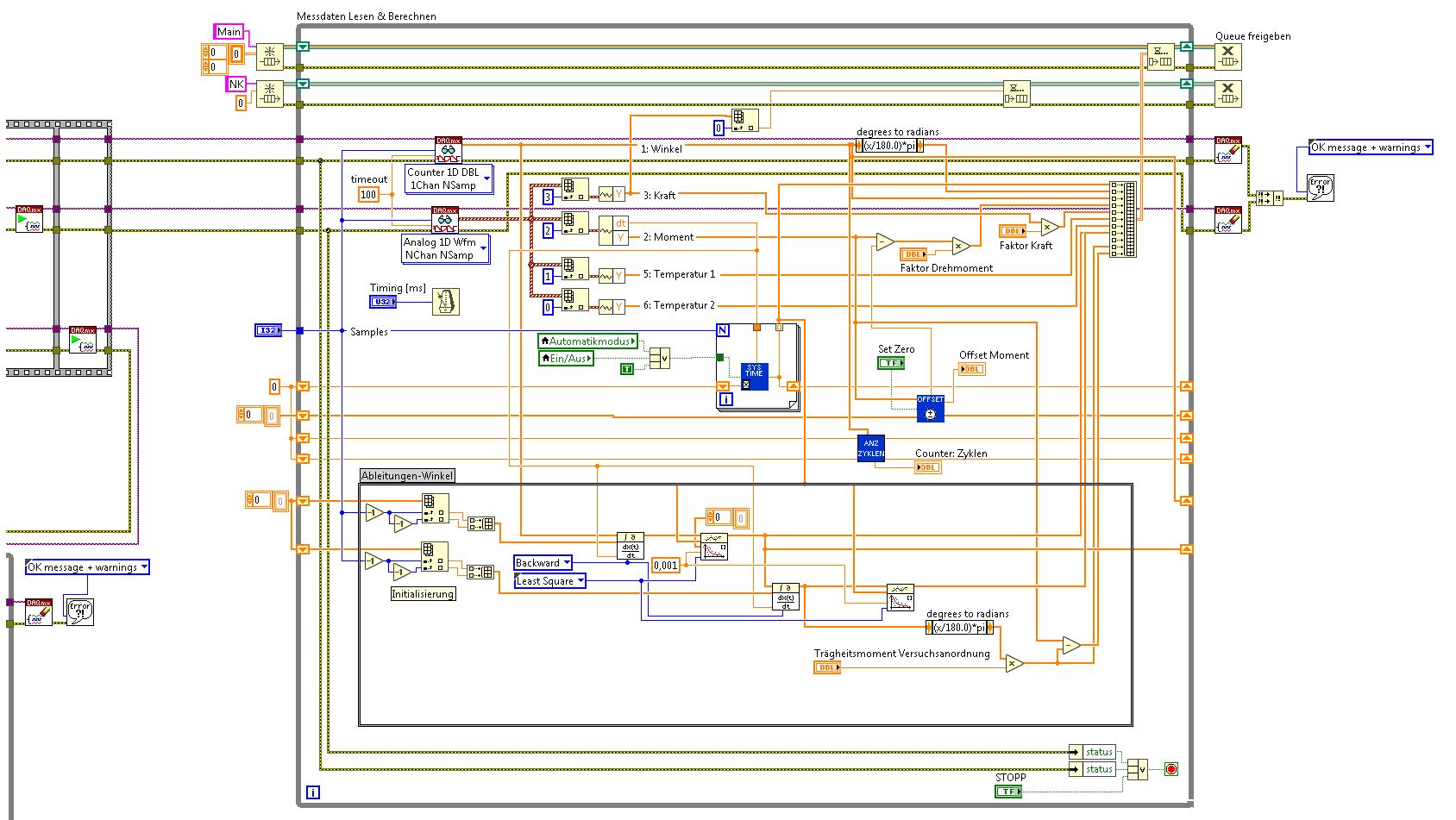
Task: Open the right OK message + warnings dropdown
Action: [x=1371, y=147]
